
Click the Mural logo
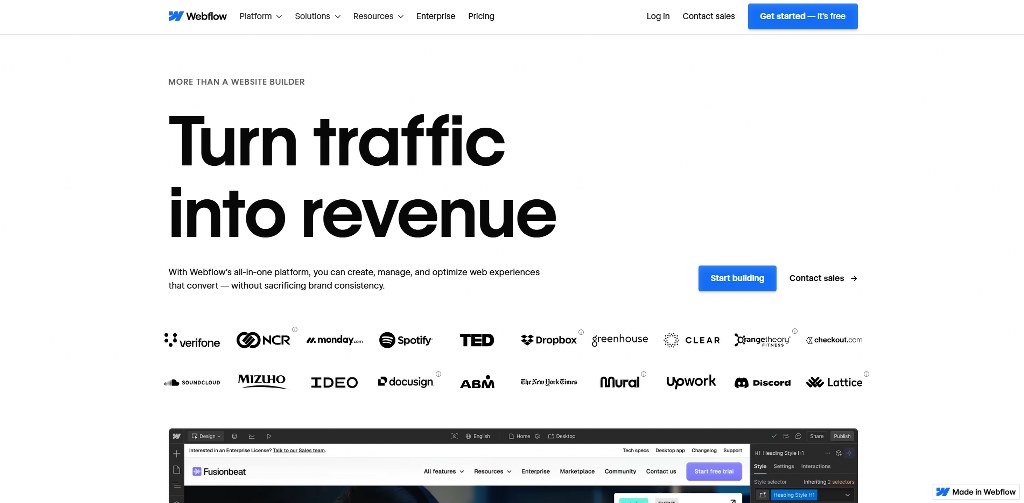point(620,382)
